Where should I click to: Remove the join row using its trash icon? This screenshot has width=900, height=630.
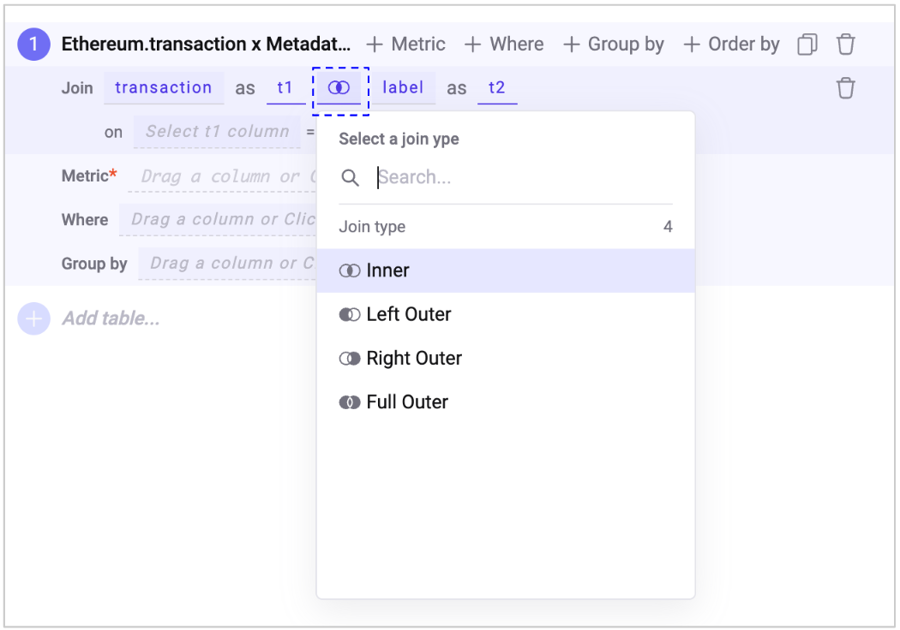(x=846, y=88)
